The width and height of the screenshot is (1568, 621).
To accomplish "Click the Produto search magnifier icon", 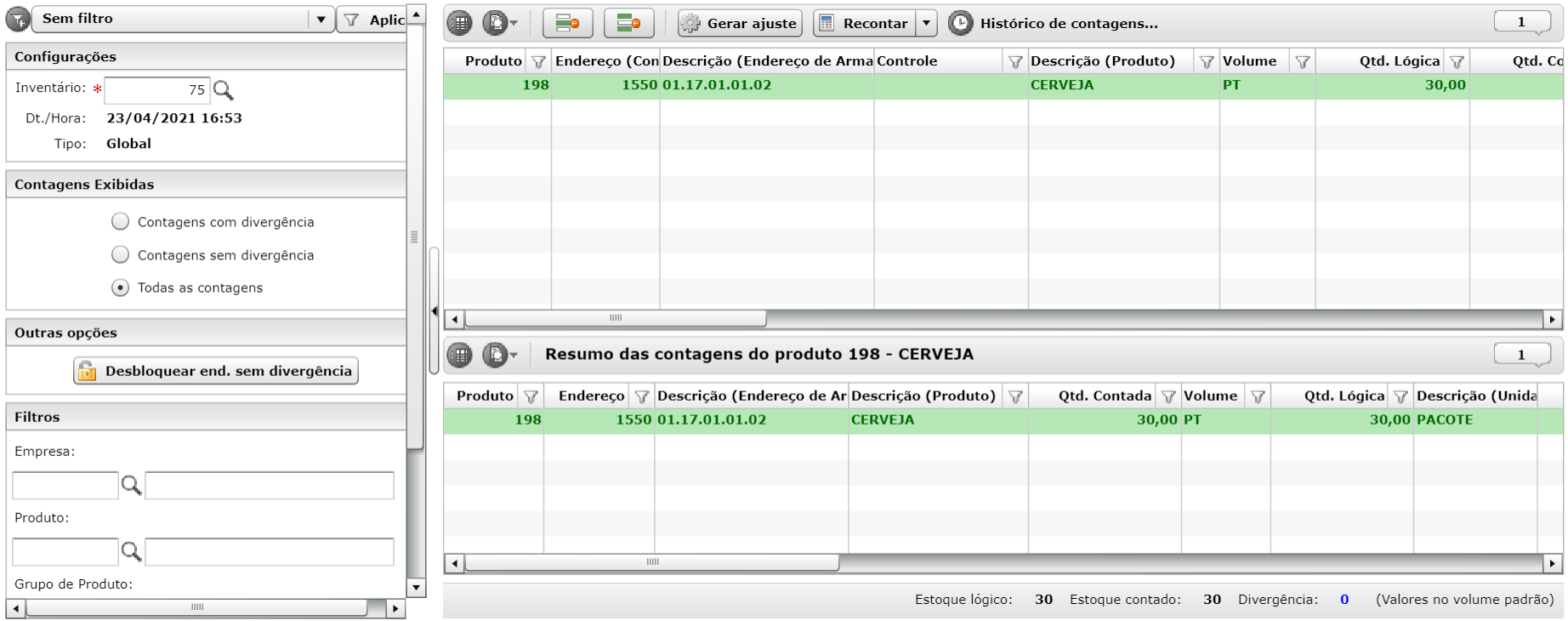I will click(x=131, y=551).
